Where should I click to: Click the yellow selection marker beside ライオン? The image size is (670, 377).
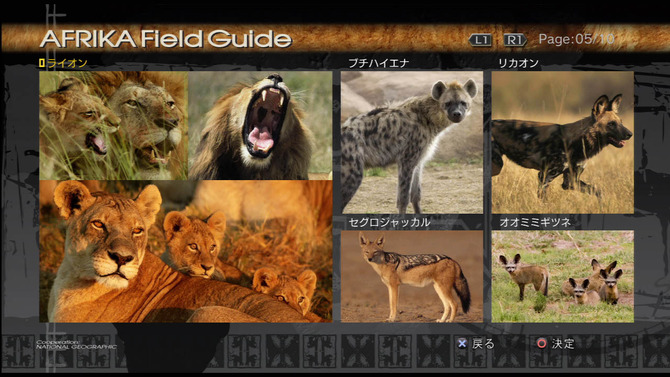click(x=41, y=63)
